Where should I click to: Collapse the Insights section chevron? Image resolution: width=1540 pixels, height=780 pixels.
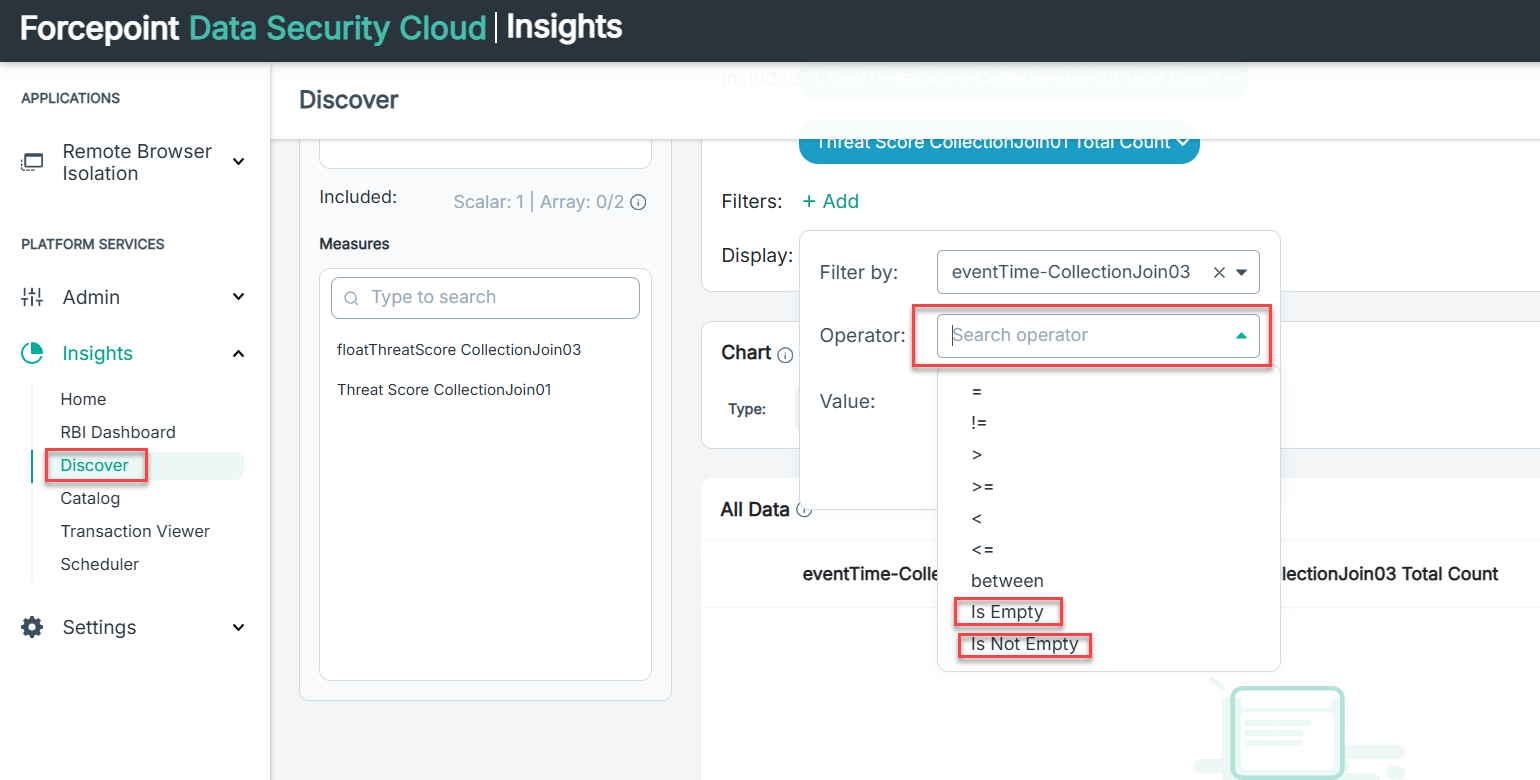pos(238,353)
